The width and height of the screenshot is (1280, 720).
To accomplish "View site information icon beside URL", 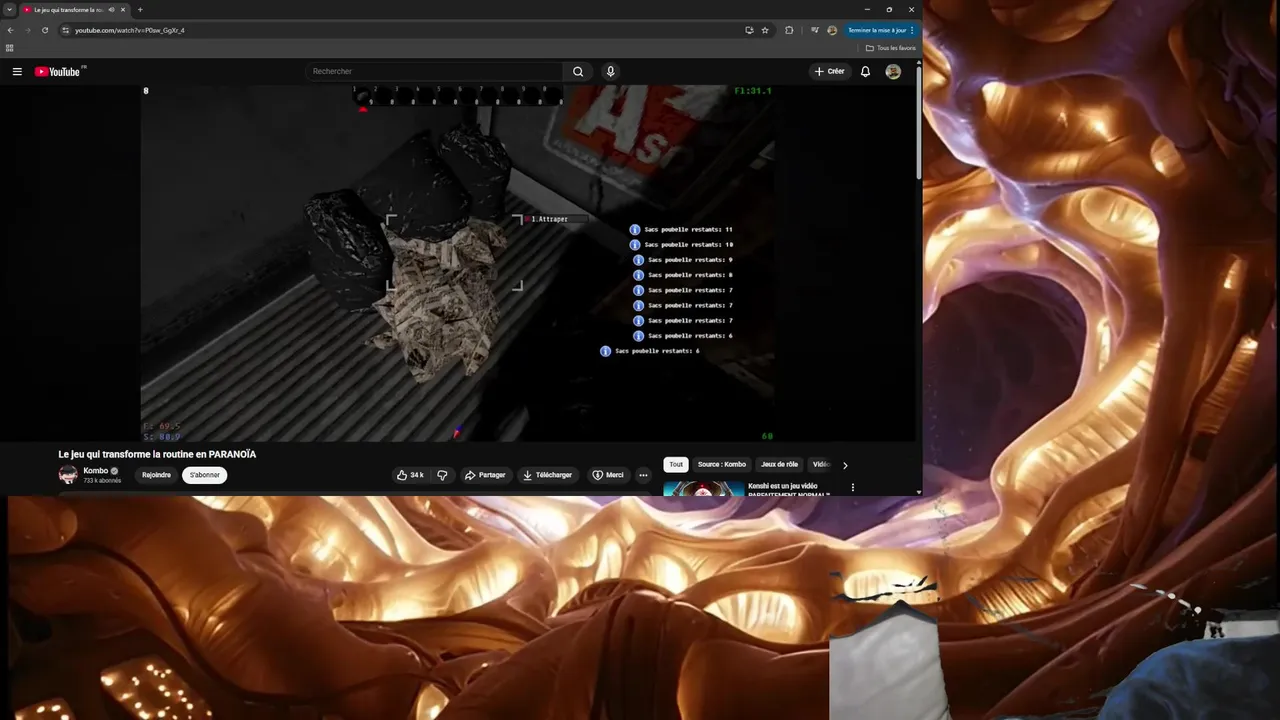I will (x=66, y=30).
